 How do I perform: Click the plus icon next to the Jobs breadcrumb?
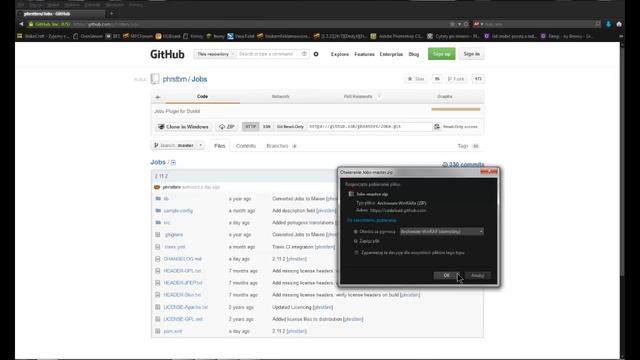tap(173, 162)
